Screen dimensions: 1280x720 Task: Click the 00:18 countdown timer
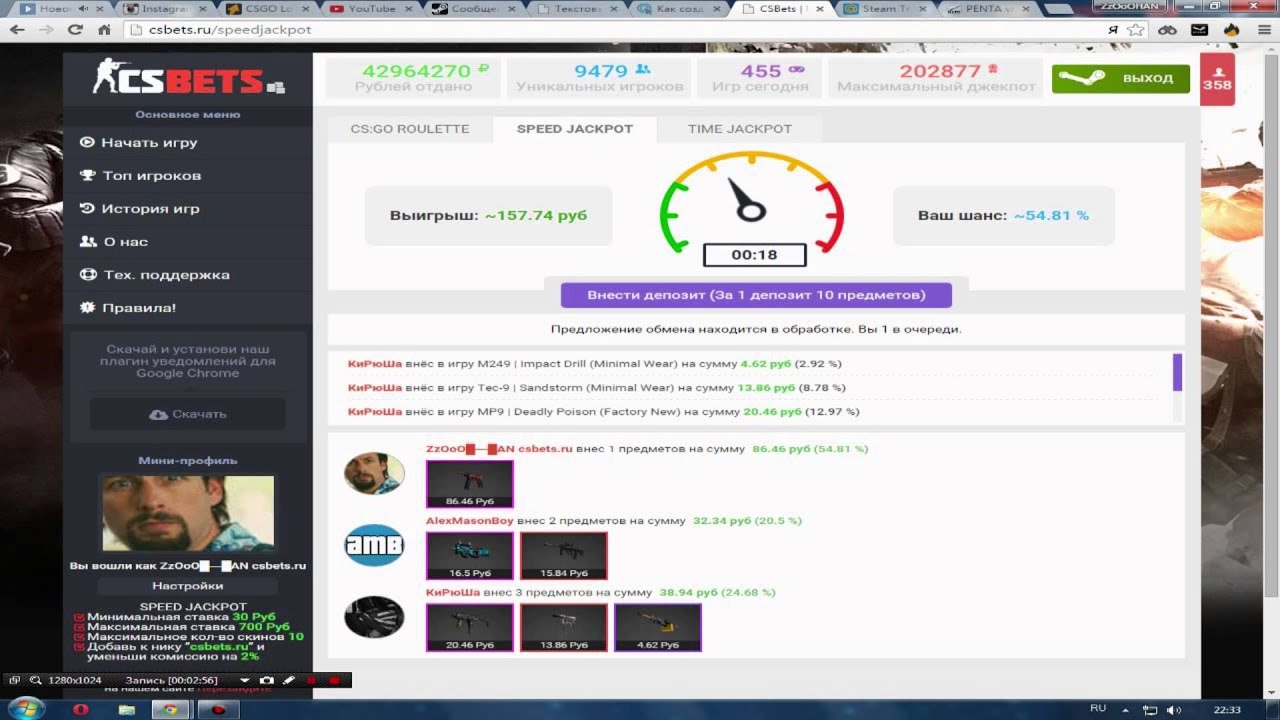coord(754,255)
